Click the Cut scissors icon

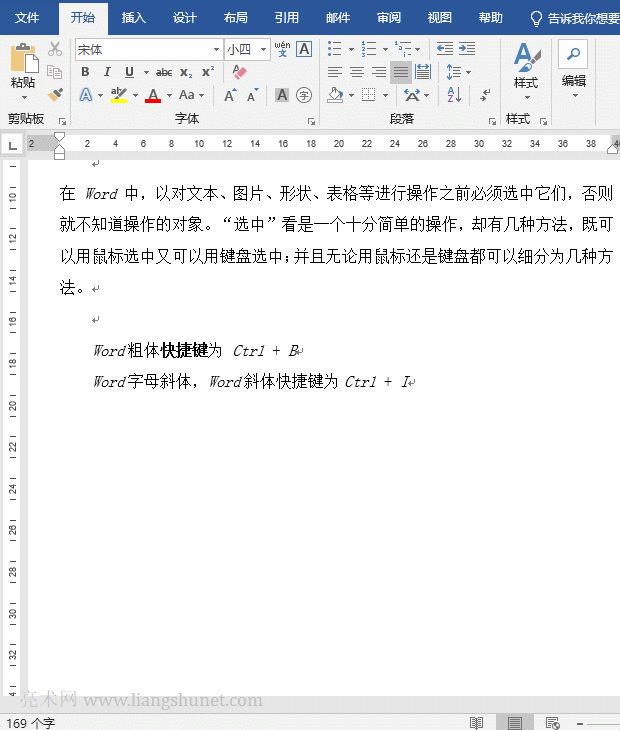click(55, 49)
